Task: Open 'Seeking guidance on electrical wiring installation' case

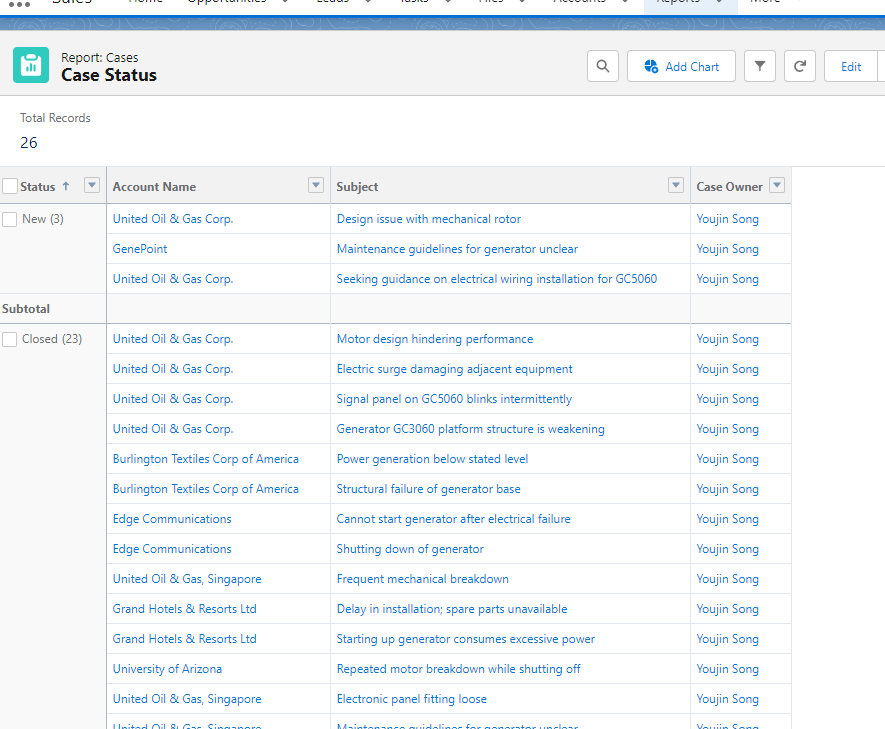Action: tap(497, 279)
